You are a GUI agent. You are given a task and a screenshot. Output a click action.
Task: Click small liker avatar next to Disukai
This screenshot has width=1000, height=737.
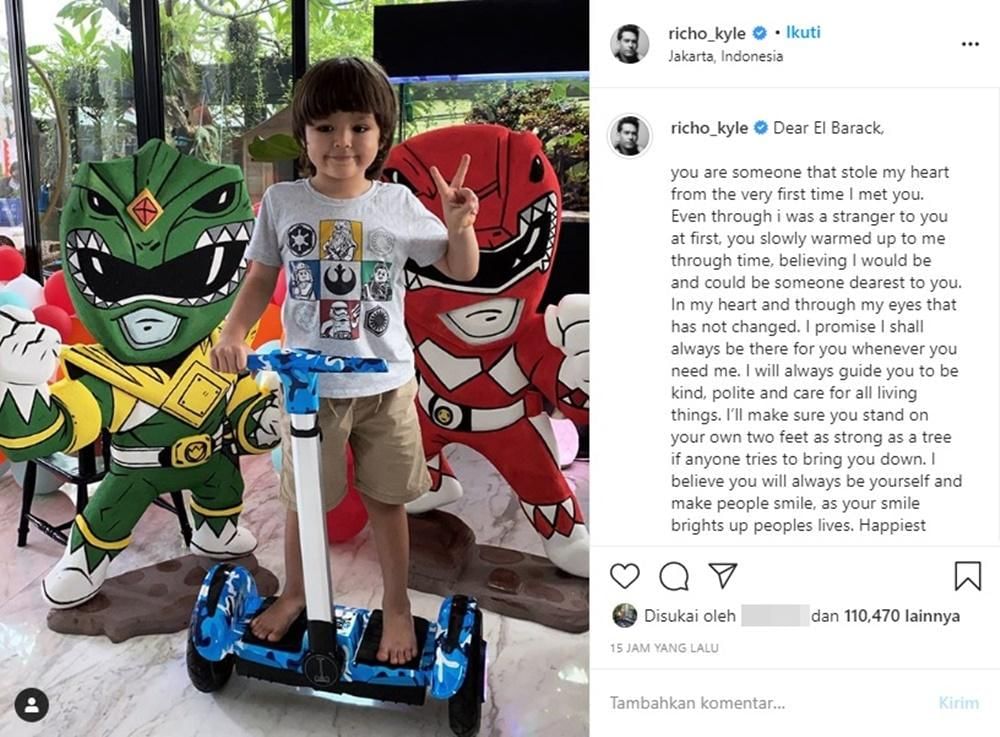(x=624, y=616)
